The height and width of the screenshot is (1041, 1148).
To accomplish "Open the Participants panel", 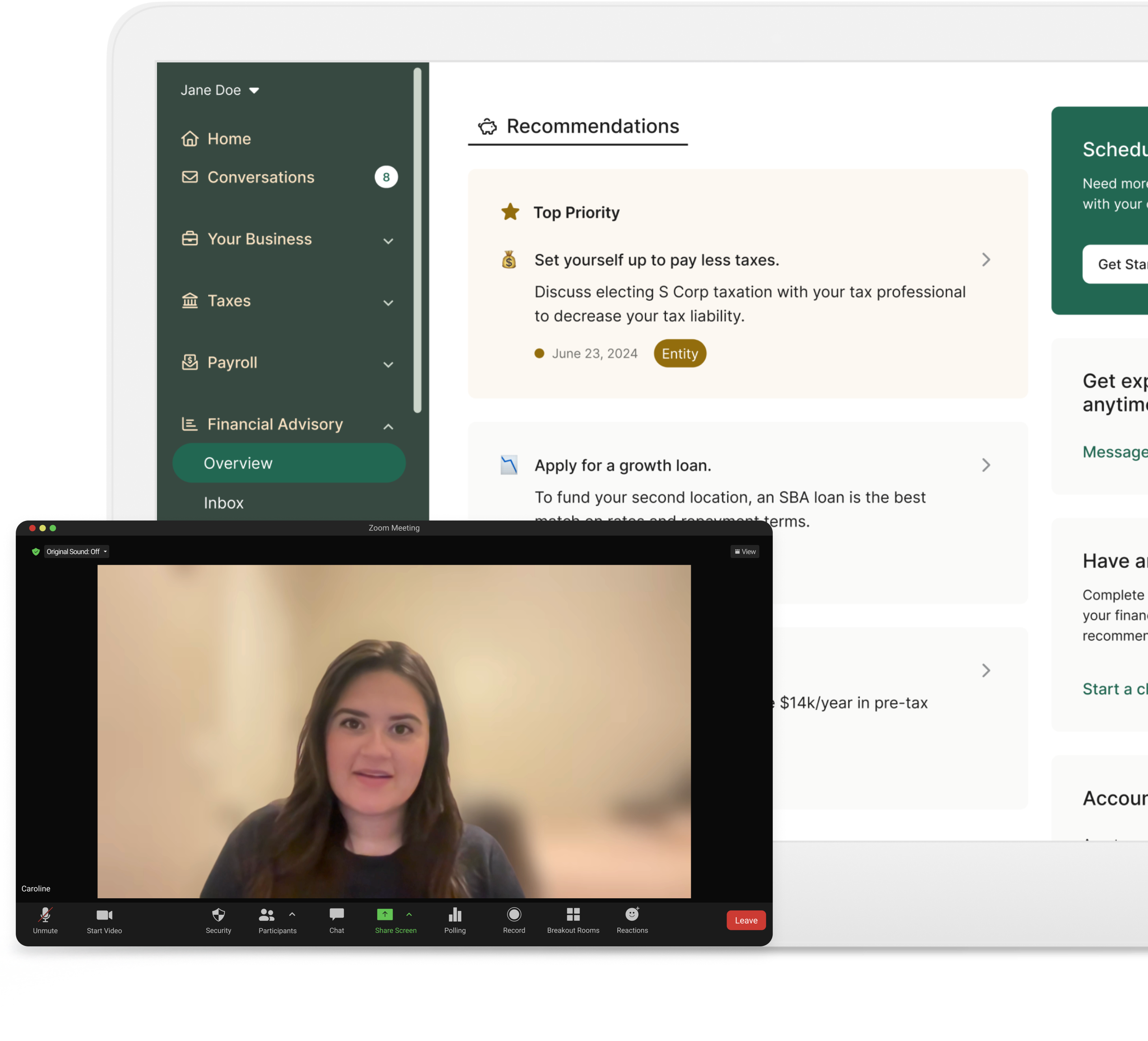I will click(266, 916).
